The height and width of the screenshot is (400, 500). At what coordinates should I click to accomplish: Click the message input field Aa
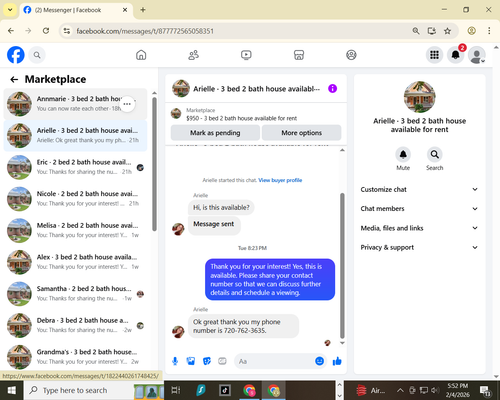[x=280, y=361]
